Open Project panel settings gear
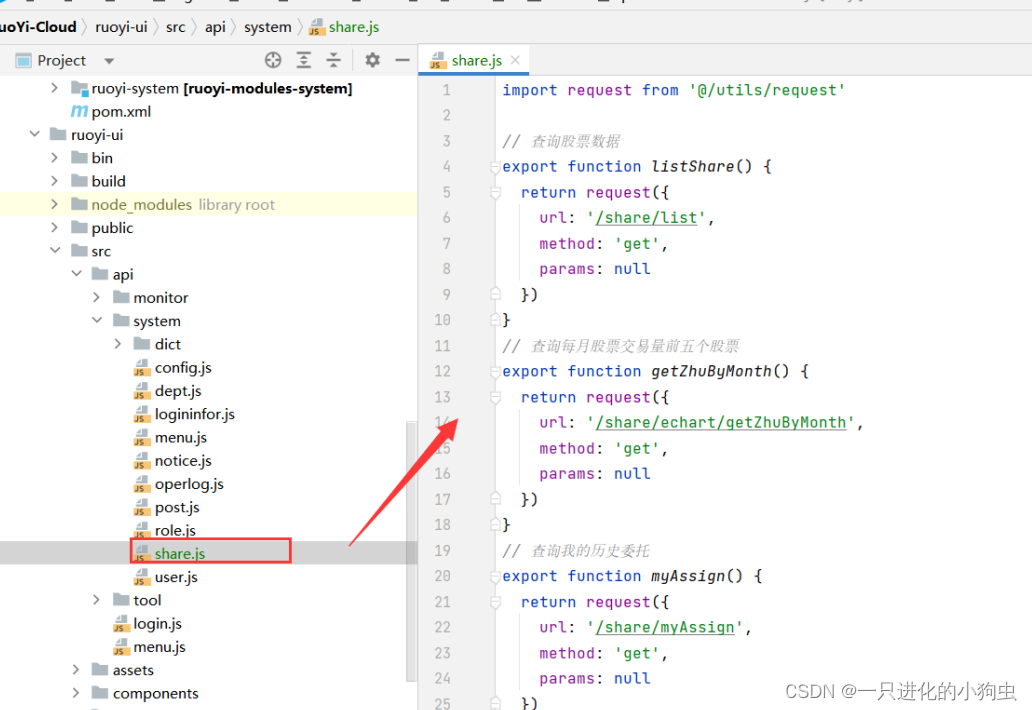Screen dimensions: 1032x710 point(373,60)
